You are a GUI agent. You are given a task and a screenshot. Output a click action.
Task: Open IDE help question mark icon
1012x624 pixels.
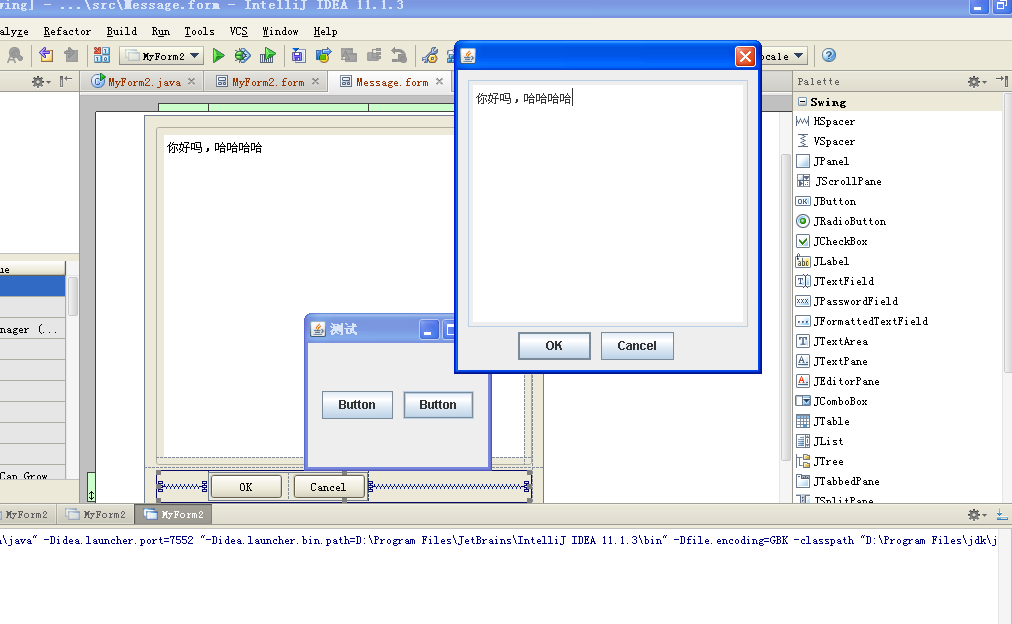(x=829, y=55)
